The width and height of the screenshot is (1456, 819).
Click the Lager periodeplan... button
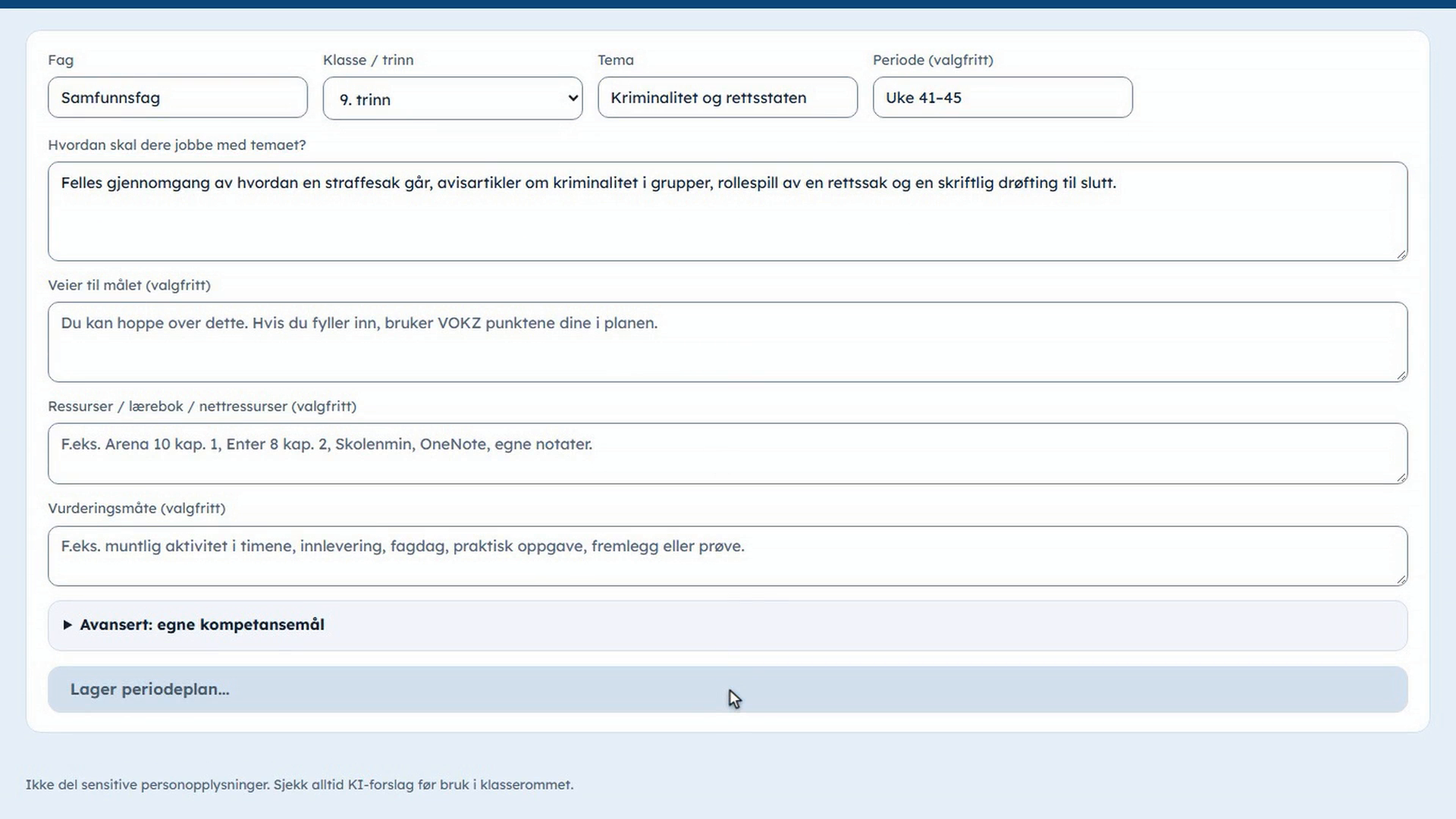pos(727,689)
